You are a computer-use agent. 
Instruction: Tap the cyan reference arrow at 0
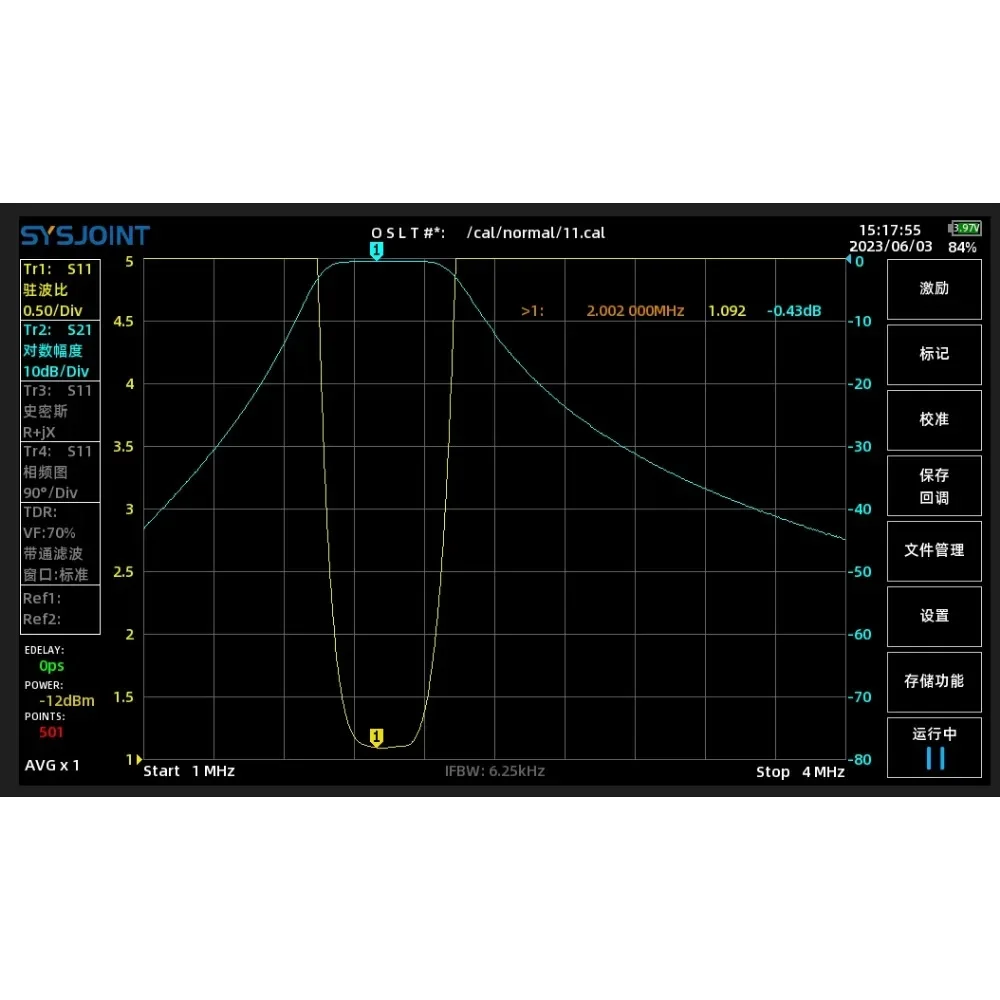(x=848, y=259)
